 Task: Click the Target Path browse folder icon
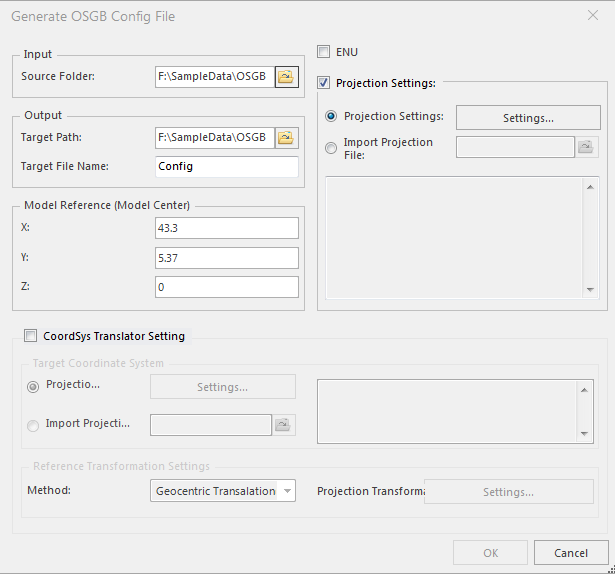[x=286, y=137]
